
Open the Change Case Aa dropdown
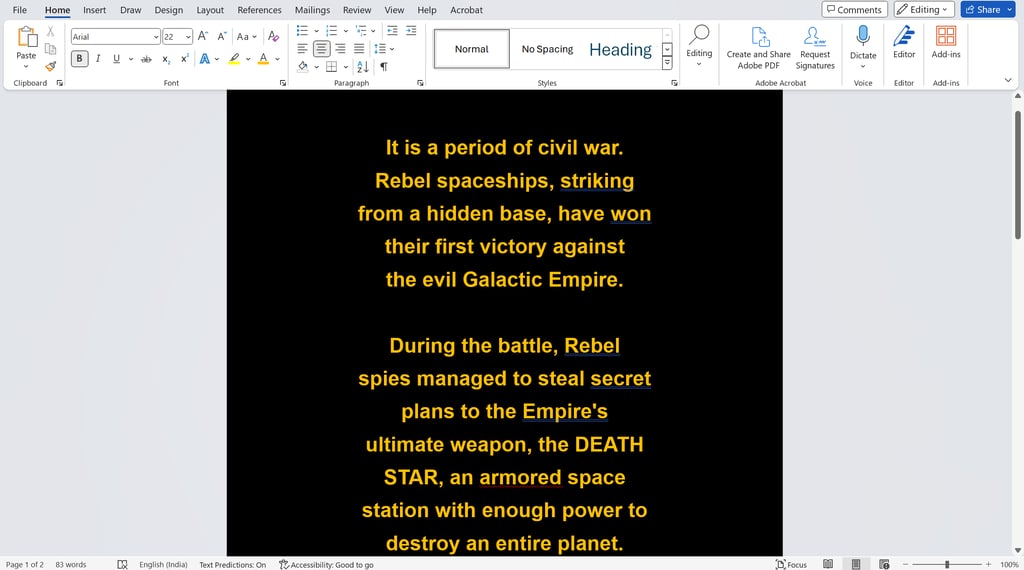(x=246, y=37)
